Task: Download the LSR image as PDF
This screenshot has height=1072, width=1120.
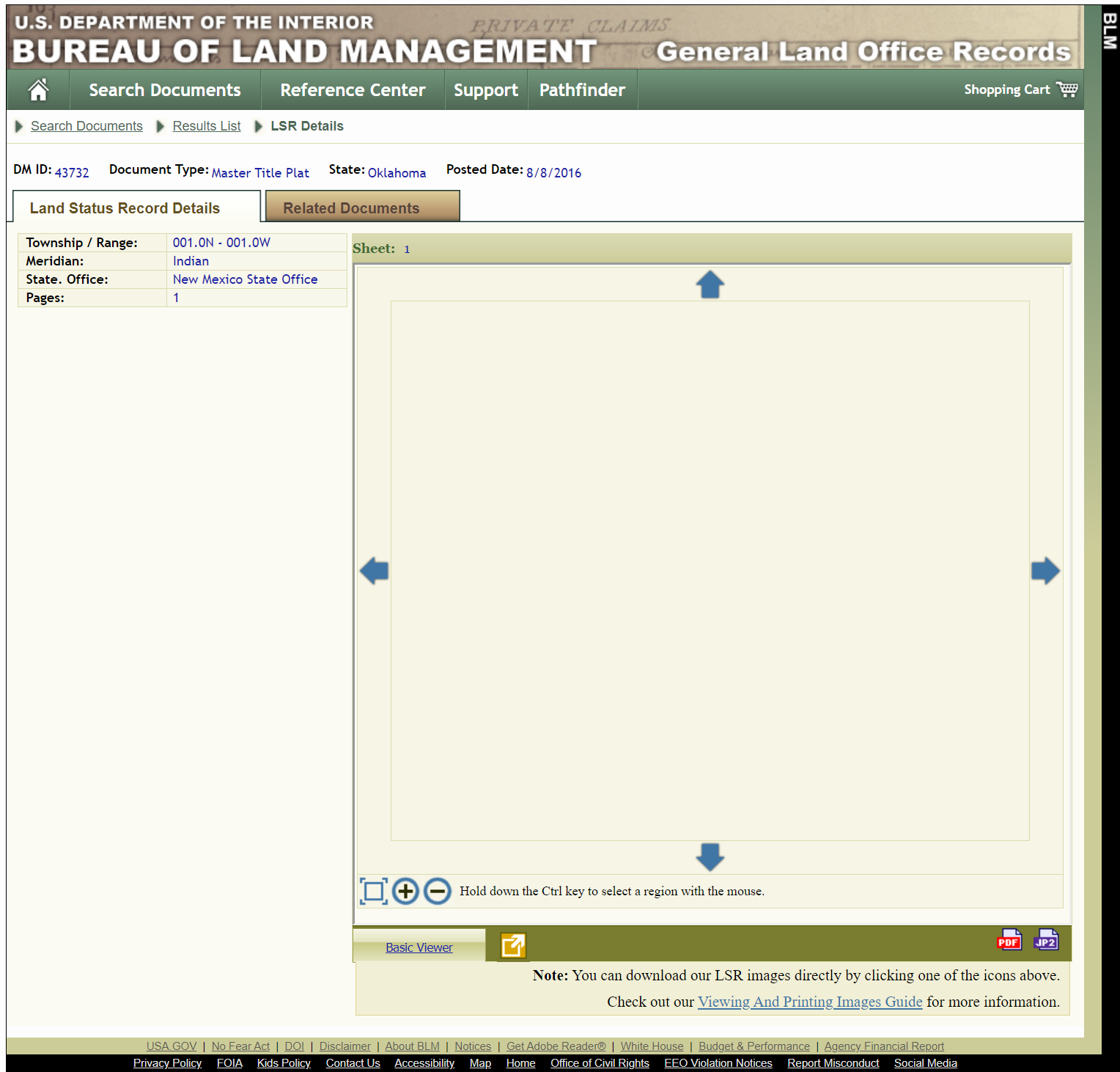Action: click(x=1009, y=940)
